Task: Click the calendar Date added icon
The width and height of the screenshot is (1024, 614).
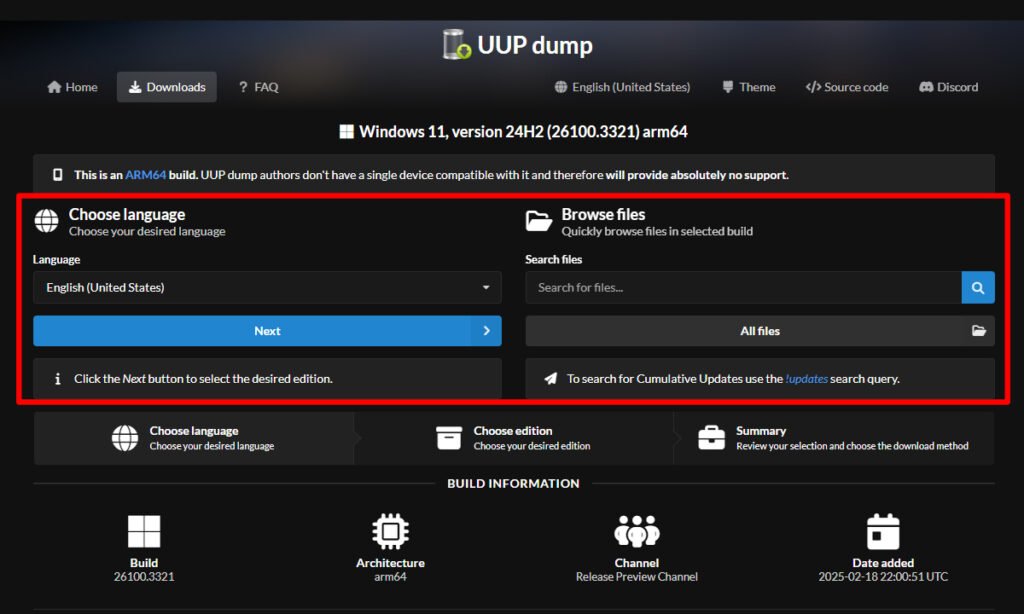Action: pyautogui.click(x=883, y=532)
